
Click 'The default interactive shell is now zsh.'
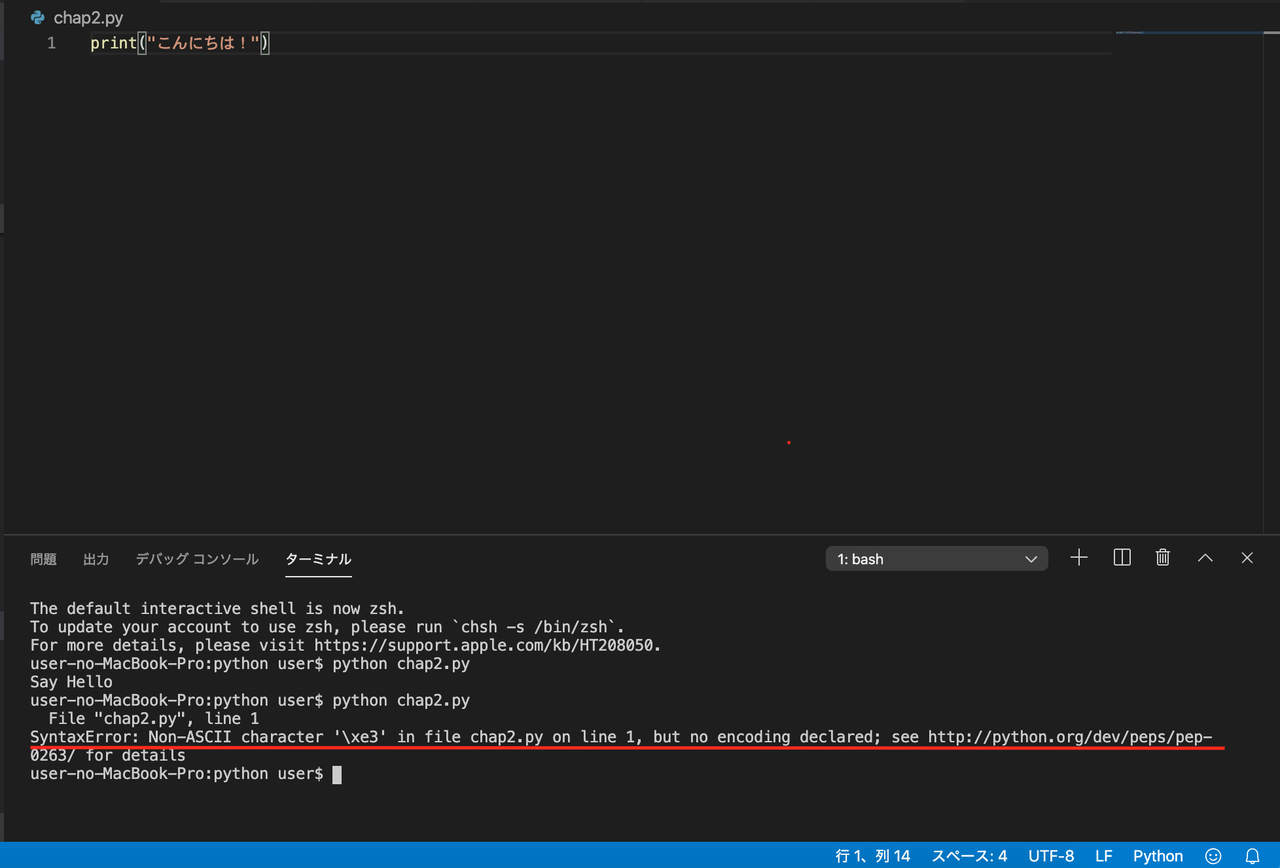point(218,608)
